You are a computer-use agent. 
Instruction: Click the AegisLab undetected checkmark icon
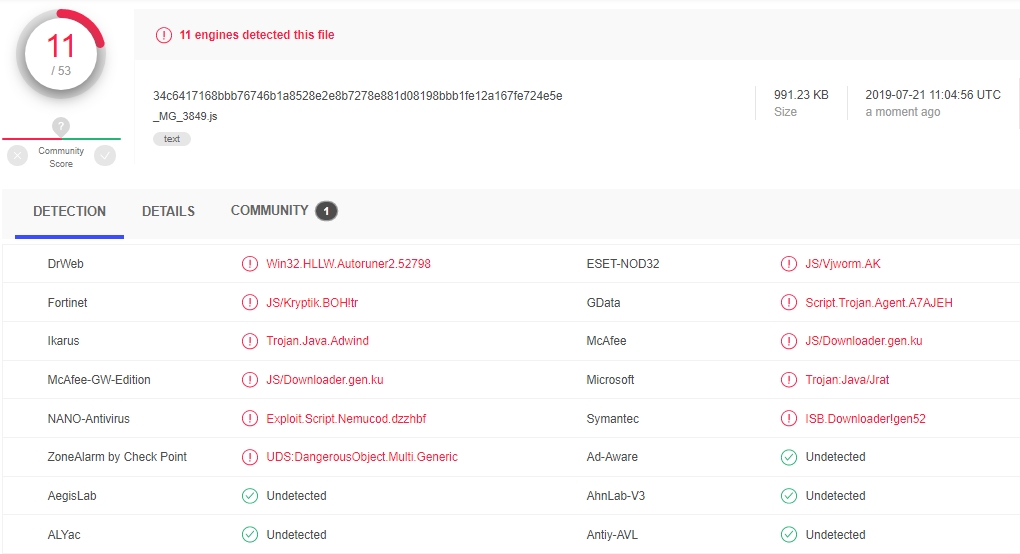[x=249, y=496]
